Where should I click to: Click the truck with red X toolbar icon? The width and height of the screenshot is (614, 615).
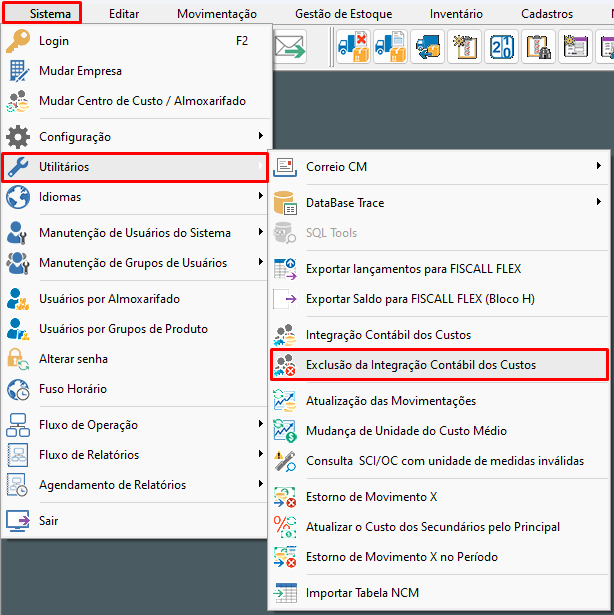click(353, 47)
